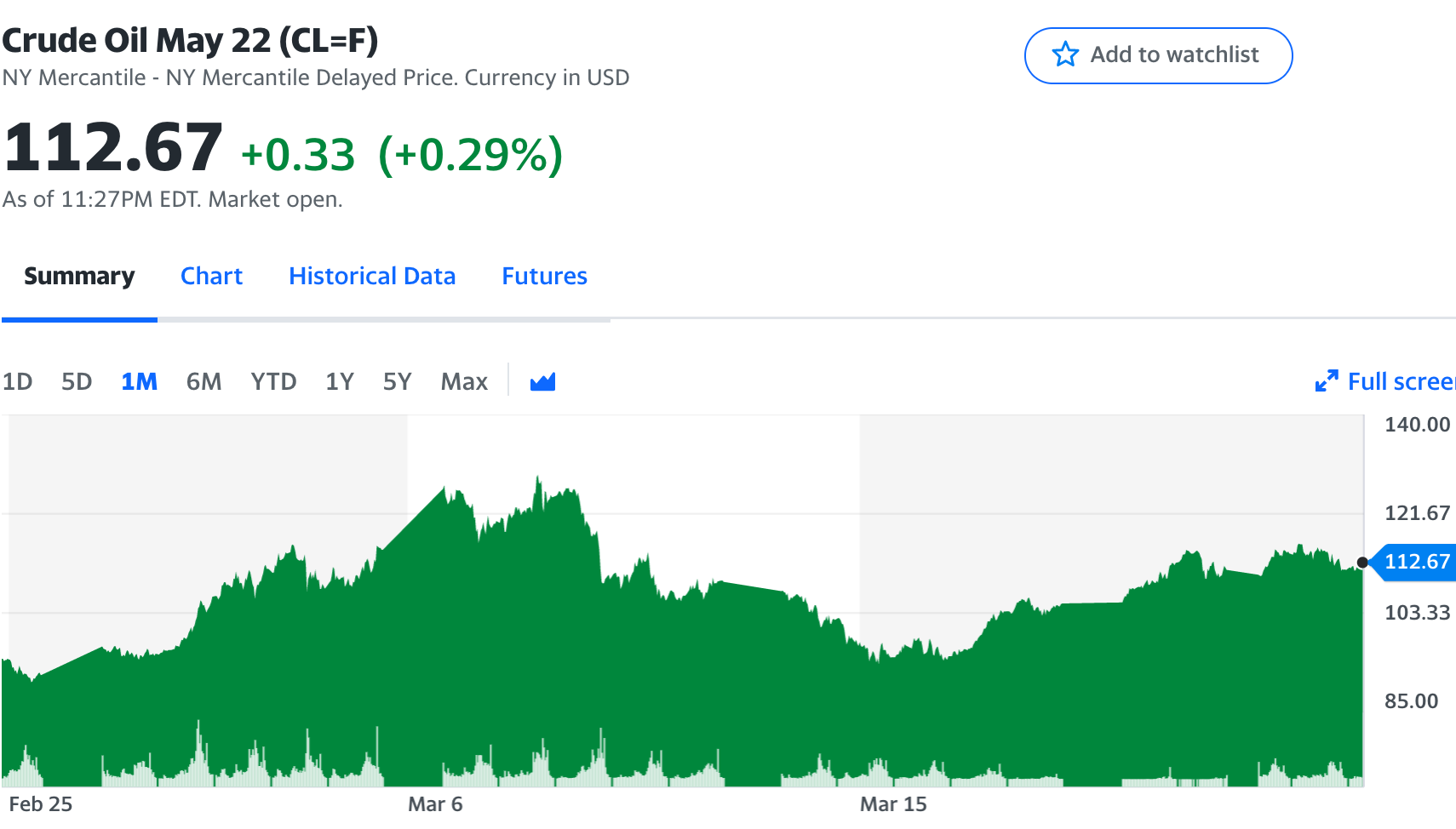Click the Mar 15 date label

tap(893, 804)
